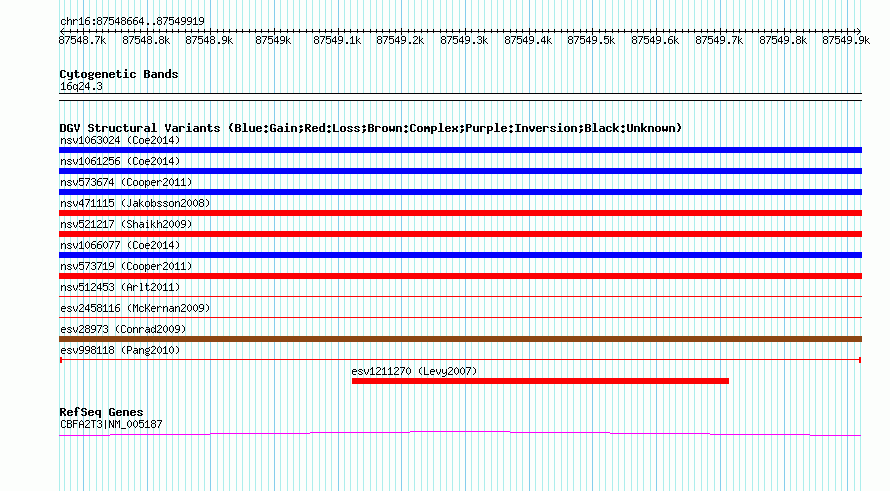Click the 87549k ruler tick label
The width and height of the screenshot is (890, 491).
click(273, 40)
